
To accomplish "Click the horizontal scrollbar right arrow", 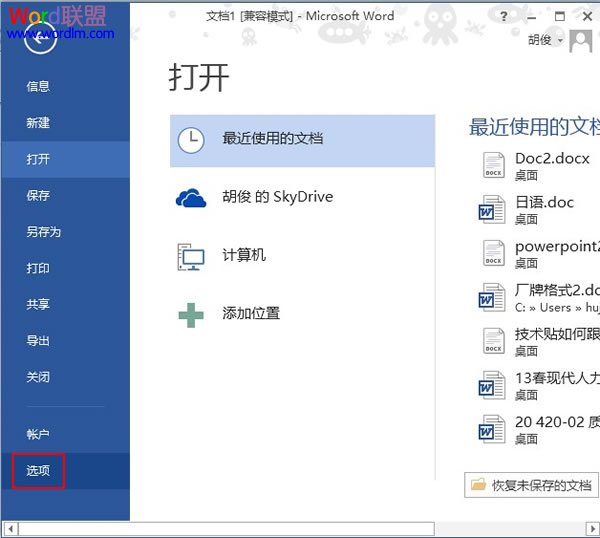I will pos(591,527).
